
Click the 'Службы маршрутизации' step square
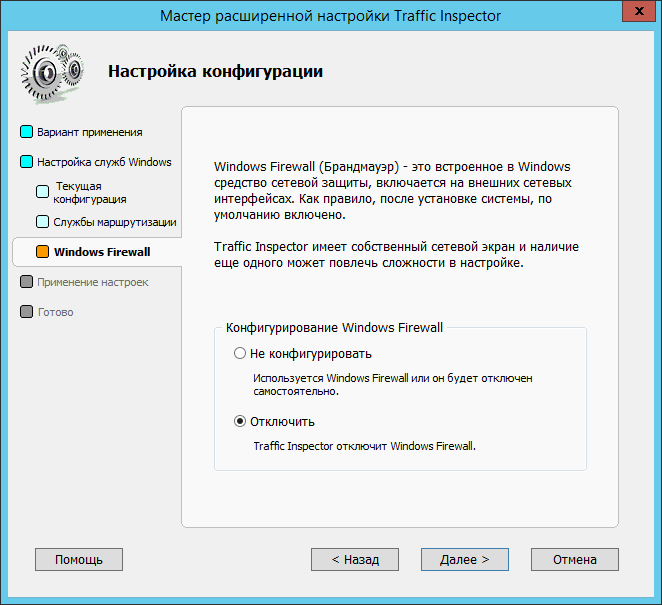point(42,222)
